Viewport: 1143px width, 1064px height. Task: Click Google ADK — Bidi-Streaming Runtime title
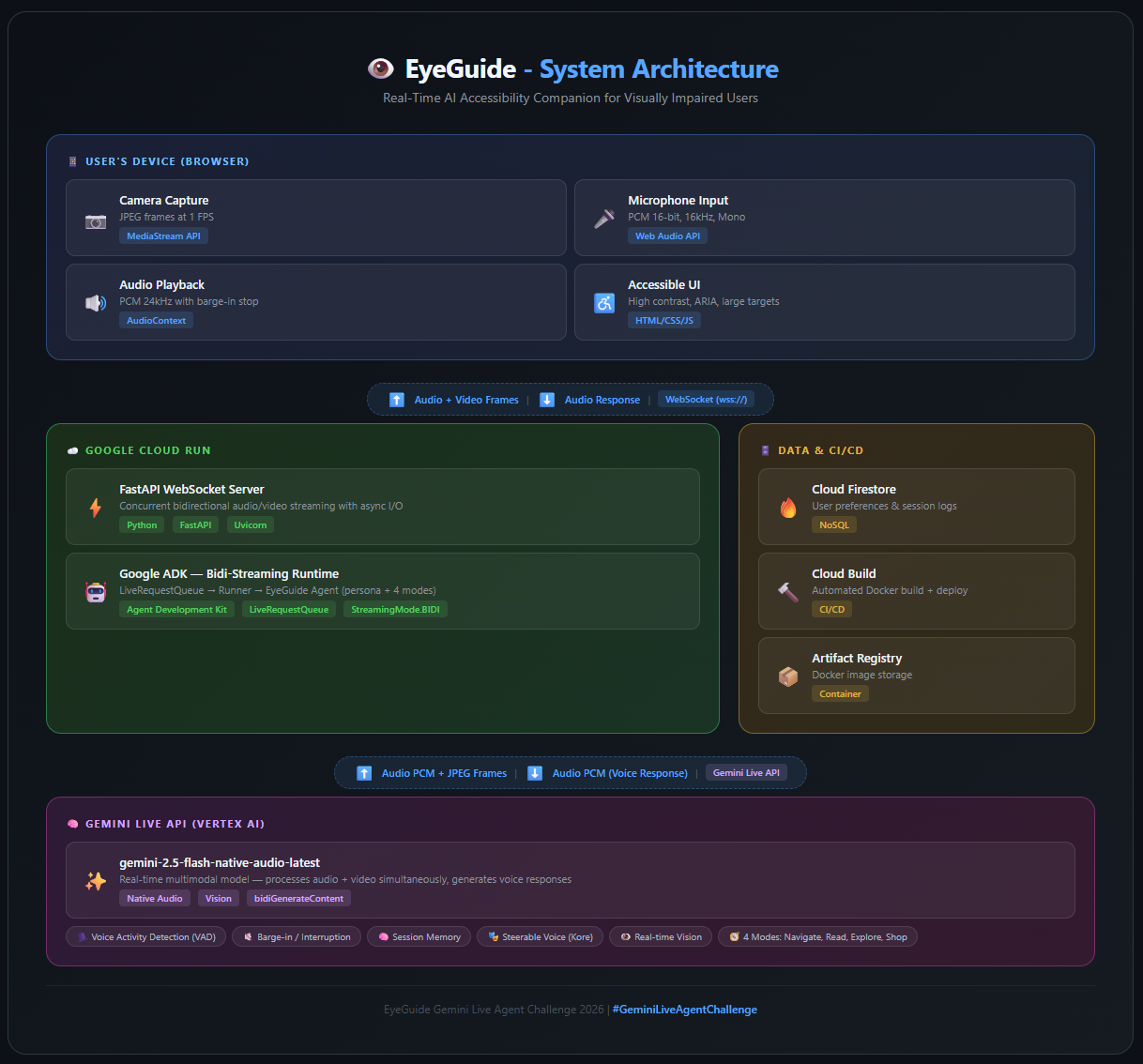(229, 574)
